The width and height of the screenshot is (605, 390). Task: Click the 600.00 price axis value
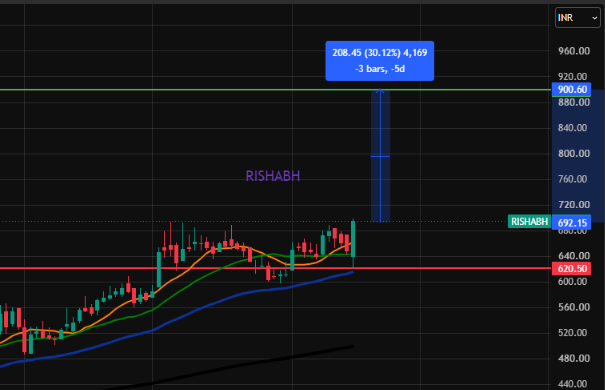click(574, 282)
